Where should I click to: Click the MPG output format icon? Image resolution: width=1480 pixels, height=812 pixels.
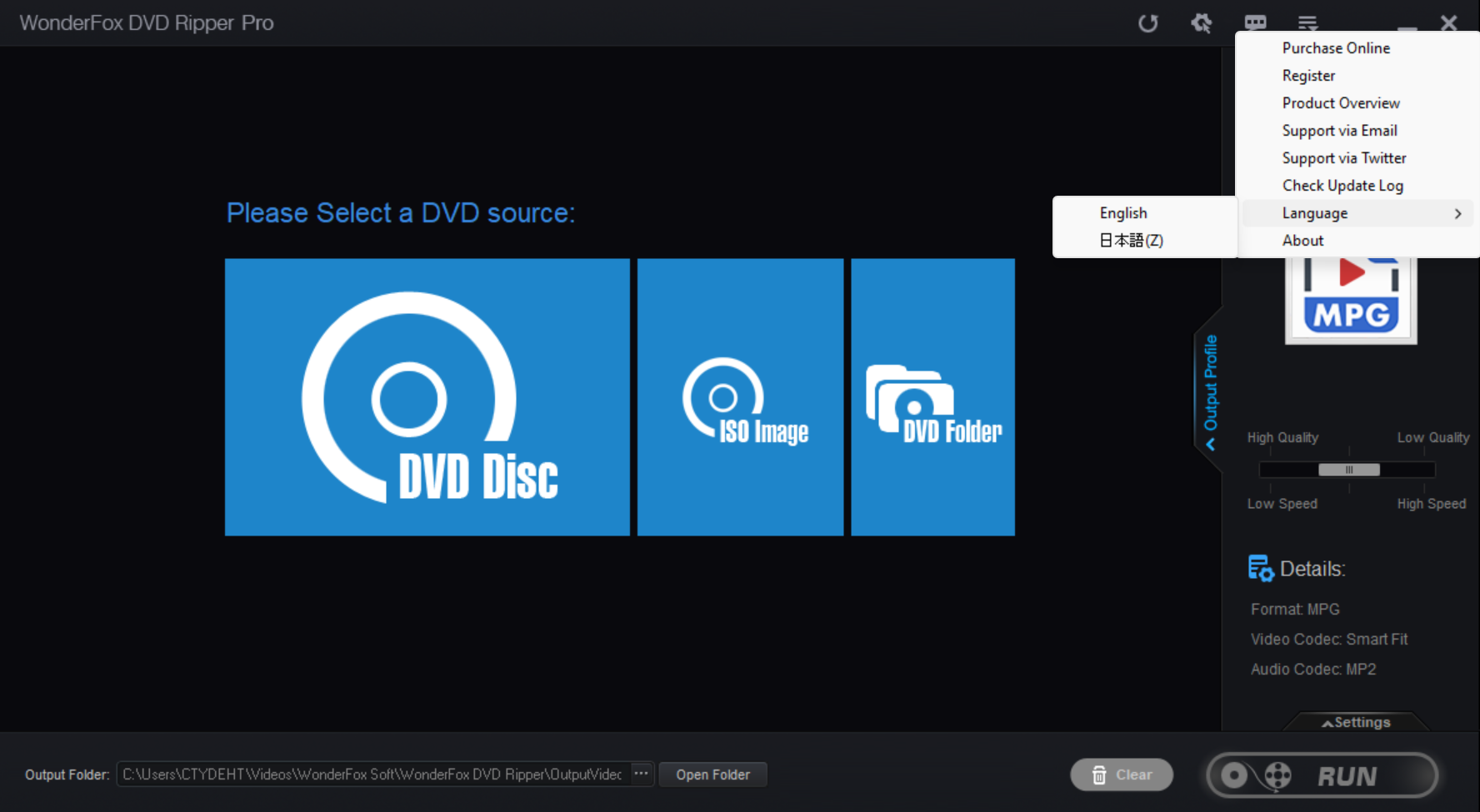click(1351, 300)
